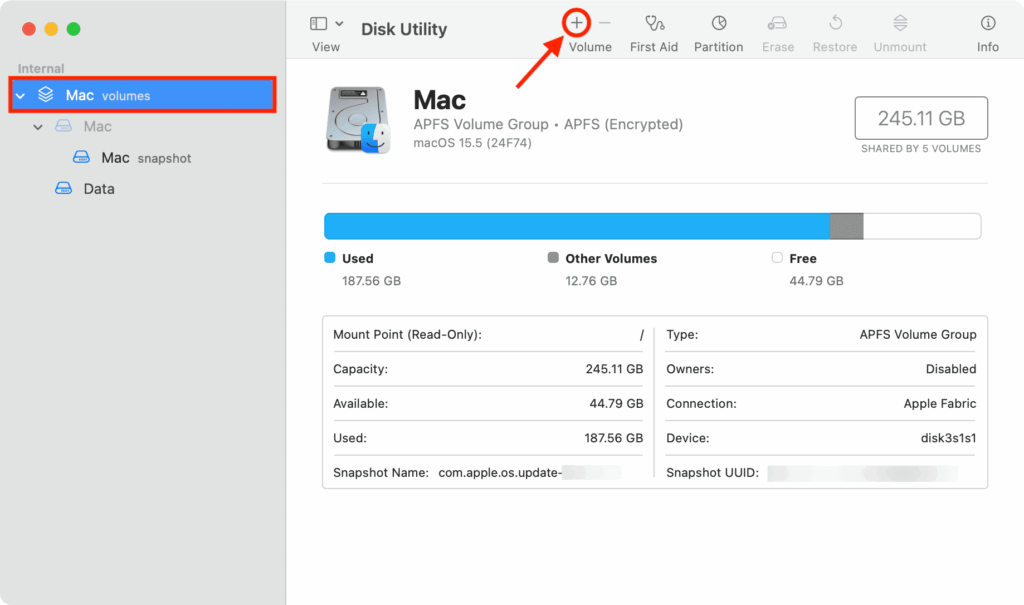This screenshot has height=605, width=1024.
Task: Click the volume group layers icon
Action: coord(46,95)
